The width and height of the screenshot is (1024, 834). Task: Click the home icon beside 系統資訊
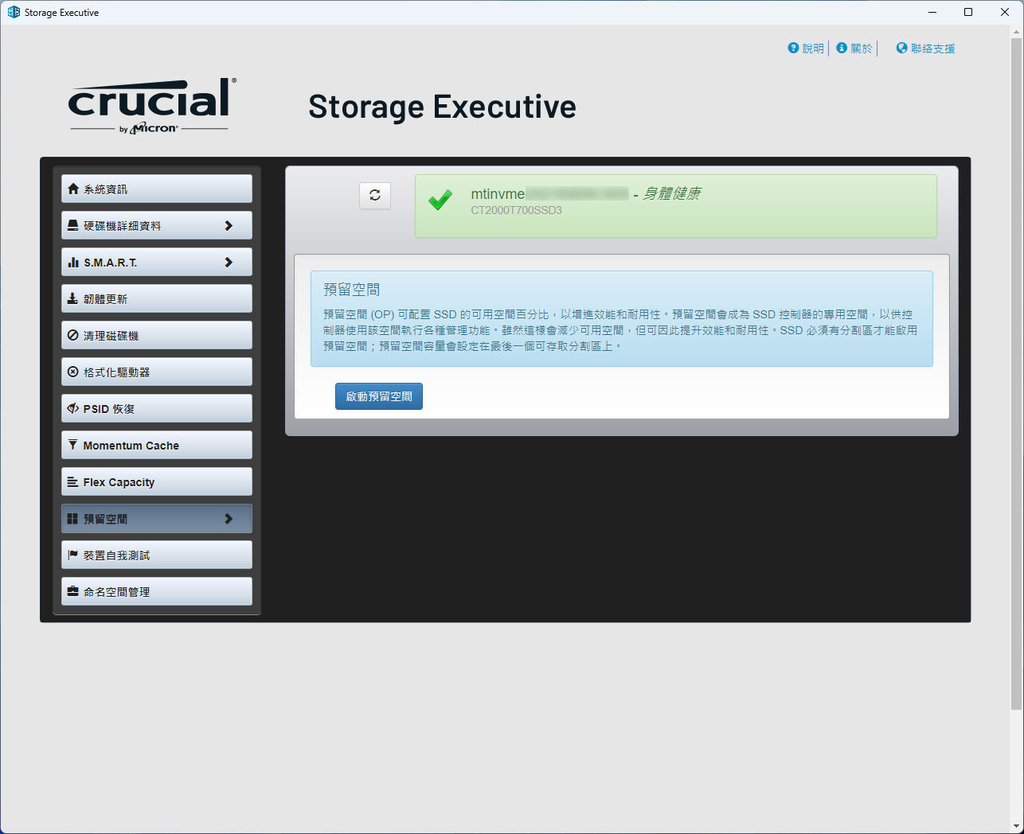coord(73,189)
